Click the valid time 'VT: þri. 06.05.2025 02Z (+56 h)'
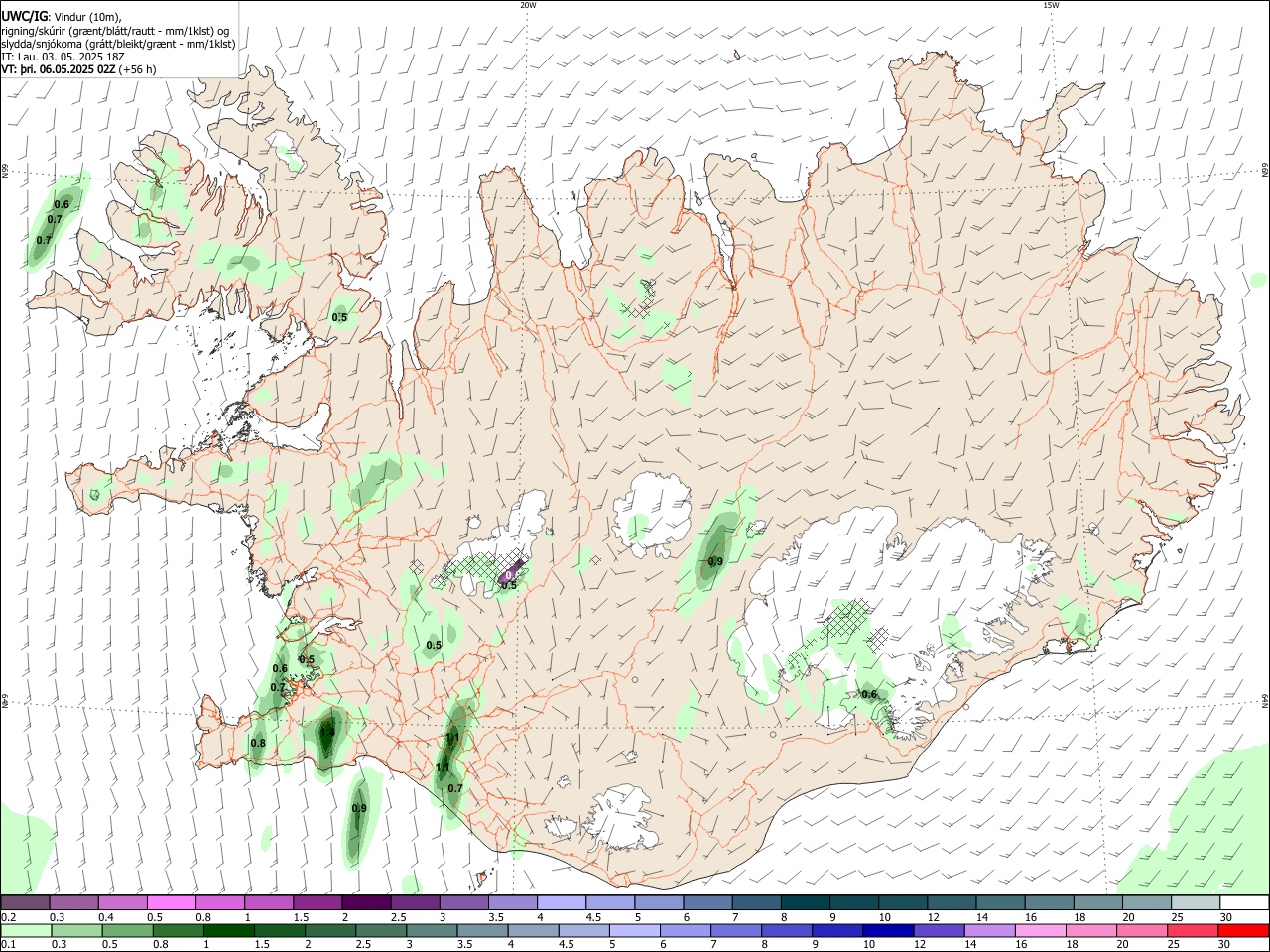This screenshot has width=1270, height=952. coord(78,69)
